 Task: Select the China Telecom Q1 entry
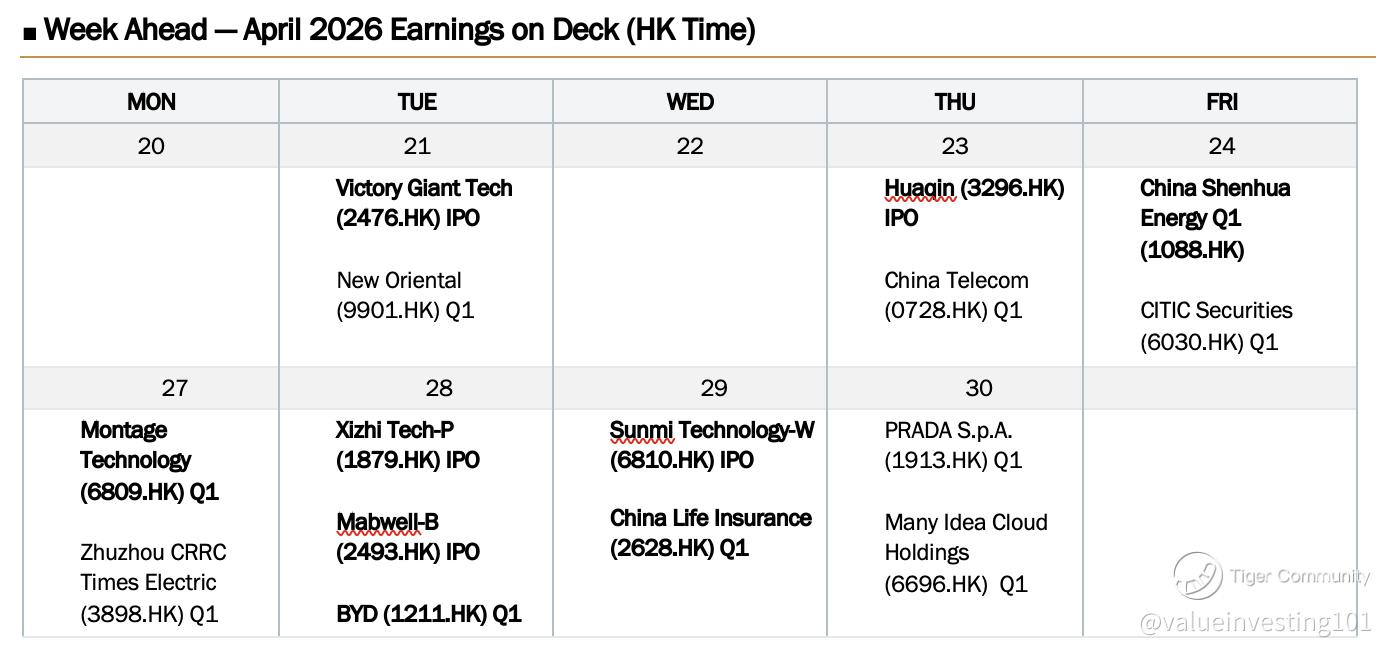(956, 295)
